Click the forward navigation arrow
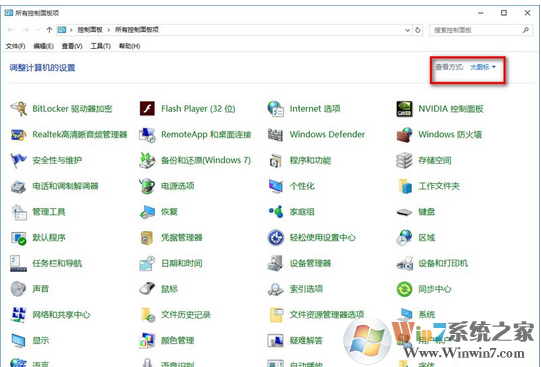 point(26,30)
